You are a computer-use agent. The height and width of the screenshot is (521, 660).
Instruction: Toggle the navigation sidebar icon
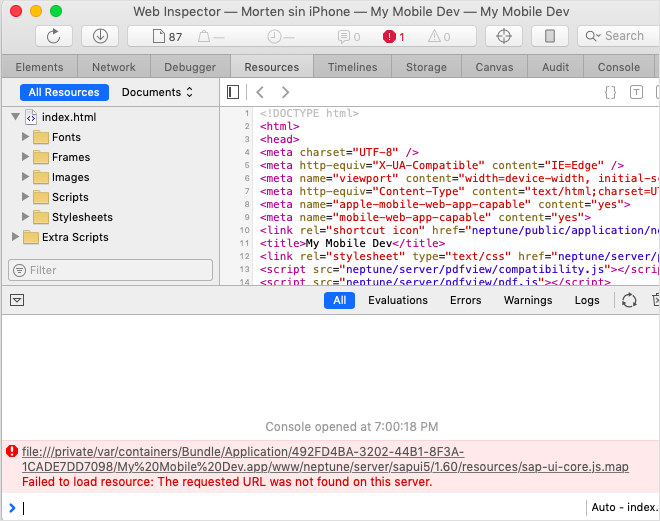pos(233,92)
